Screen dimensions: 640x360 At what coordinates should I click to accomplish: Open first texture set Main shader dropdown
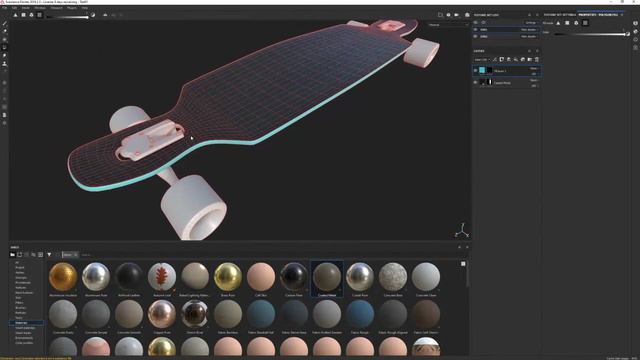pos(529,30)
